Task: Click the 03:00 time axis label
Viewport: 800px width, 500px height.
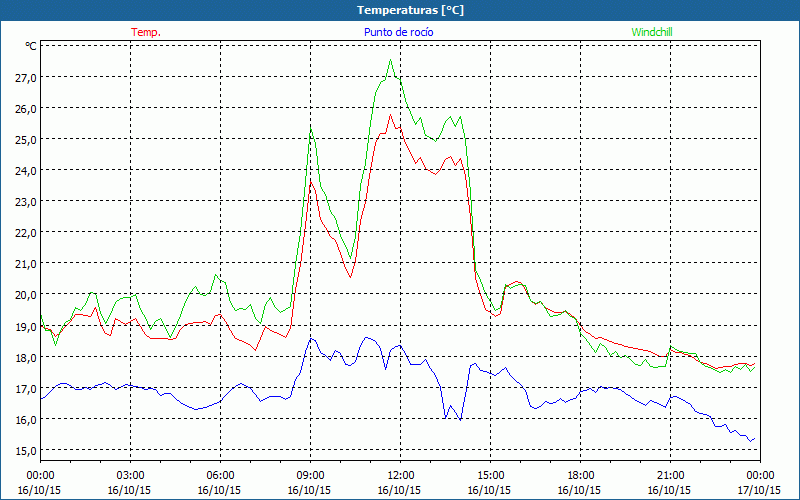Action: coord(130,475)
